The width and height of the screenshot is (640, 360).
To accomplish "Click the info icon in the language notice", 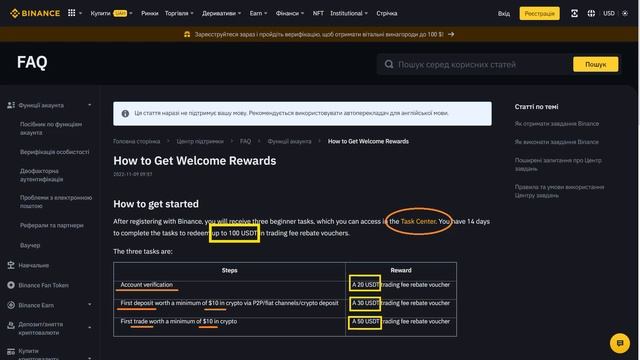I will [125, 113].
